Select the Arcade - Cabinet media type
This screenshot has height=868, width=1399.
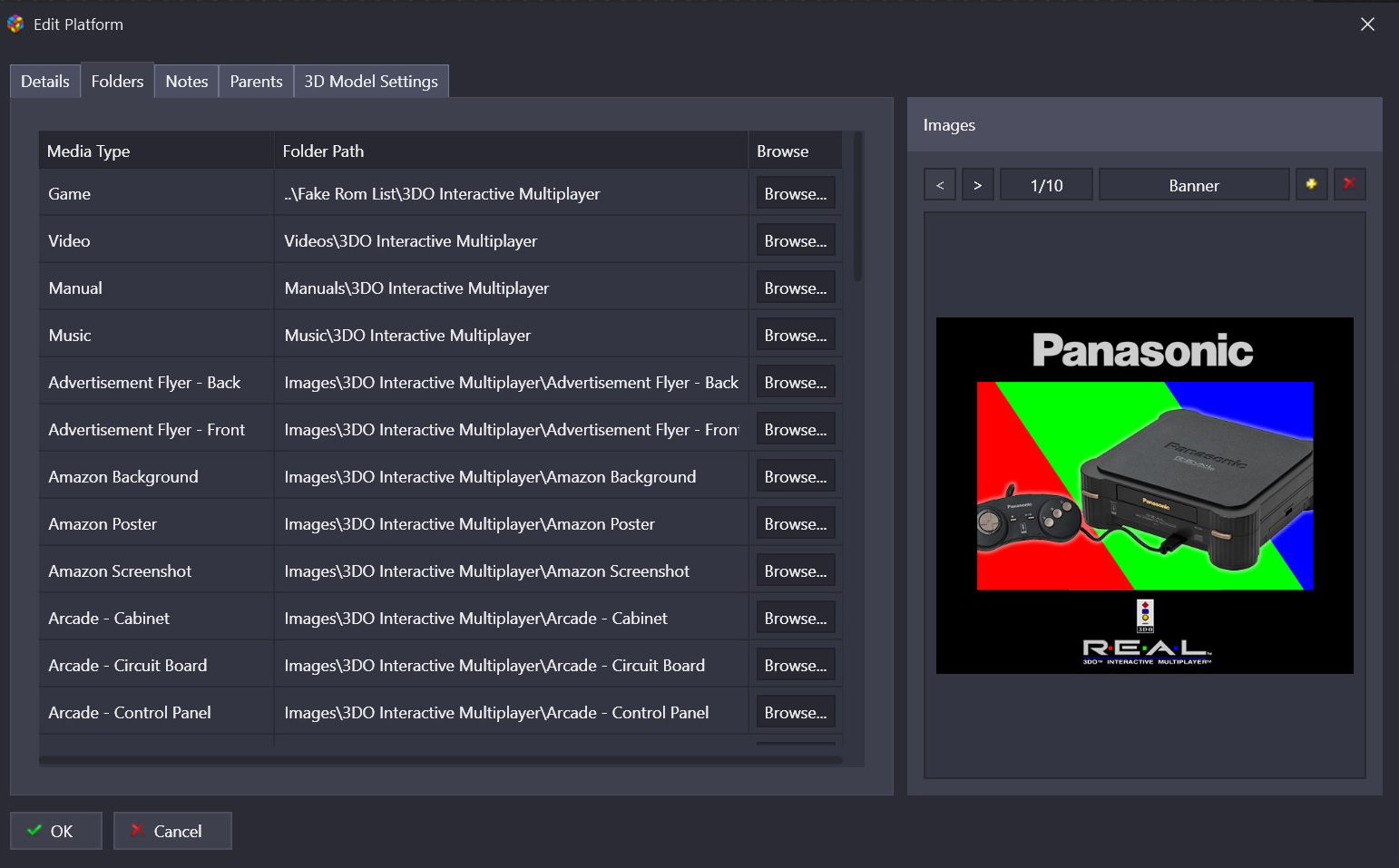156,618
